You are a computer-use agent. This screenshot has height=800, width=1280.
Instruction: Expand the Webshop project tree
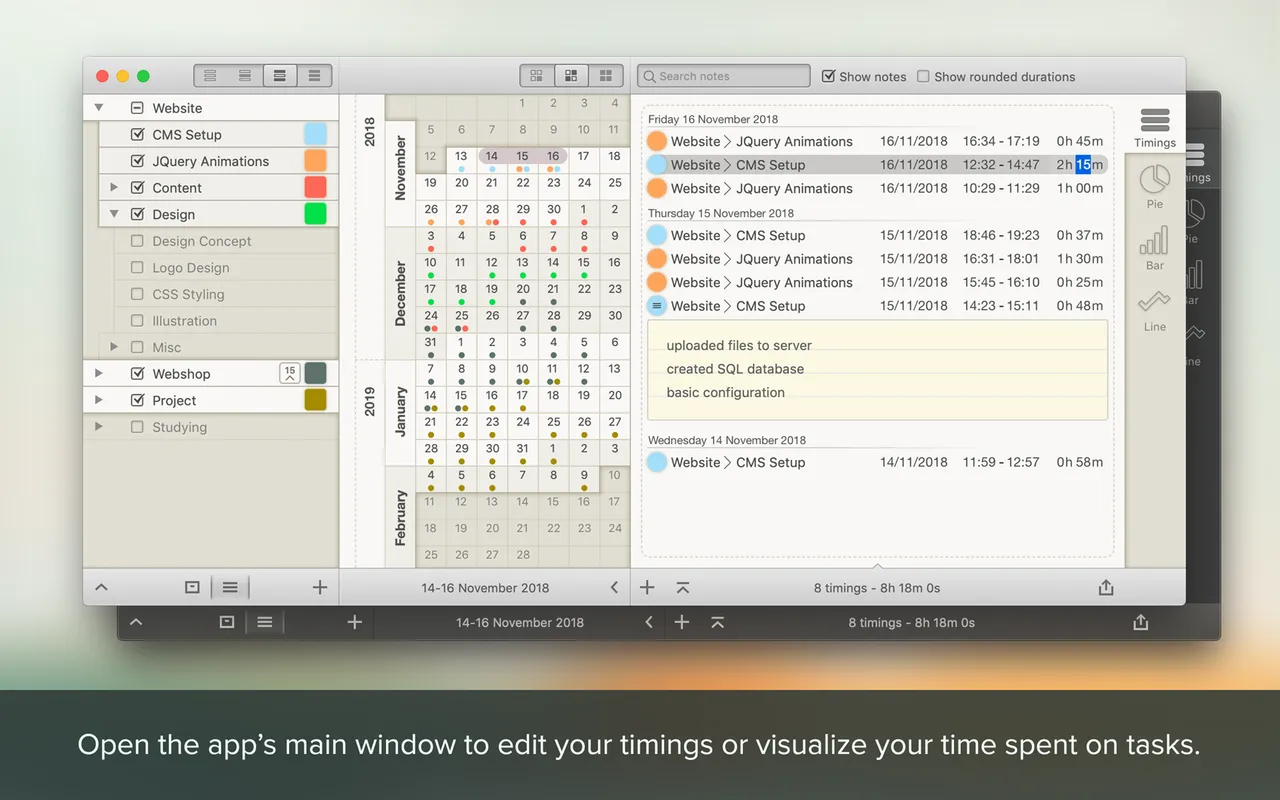point(98,374)
